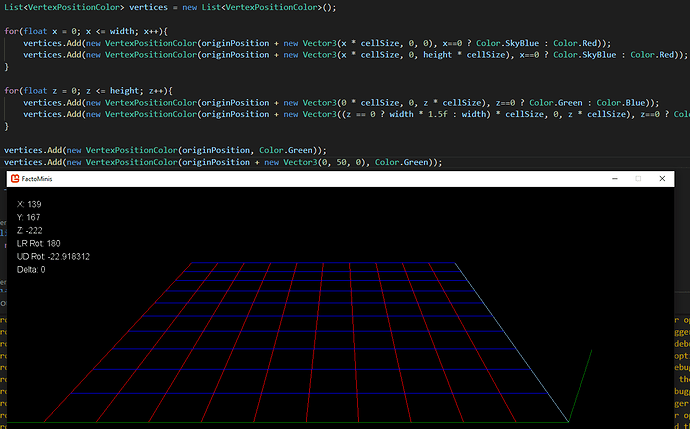Viewport: 690px width, 429px height.
Task: Place cursor on the List<VertexPositionColor> vertices declaration line
Action: pyautogui.click(x=170, y=7)
